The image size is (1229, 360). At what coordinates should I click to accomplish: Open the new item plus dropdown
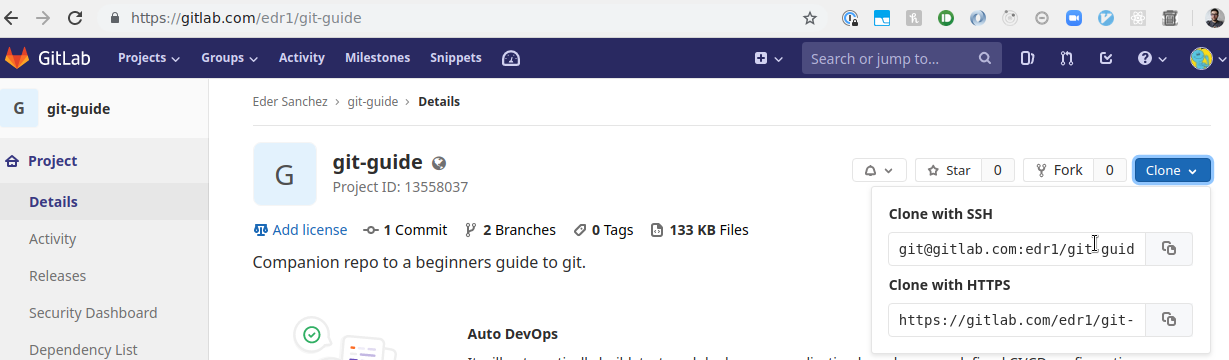tap(768, 58)
